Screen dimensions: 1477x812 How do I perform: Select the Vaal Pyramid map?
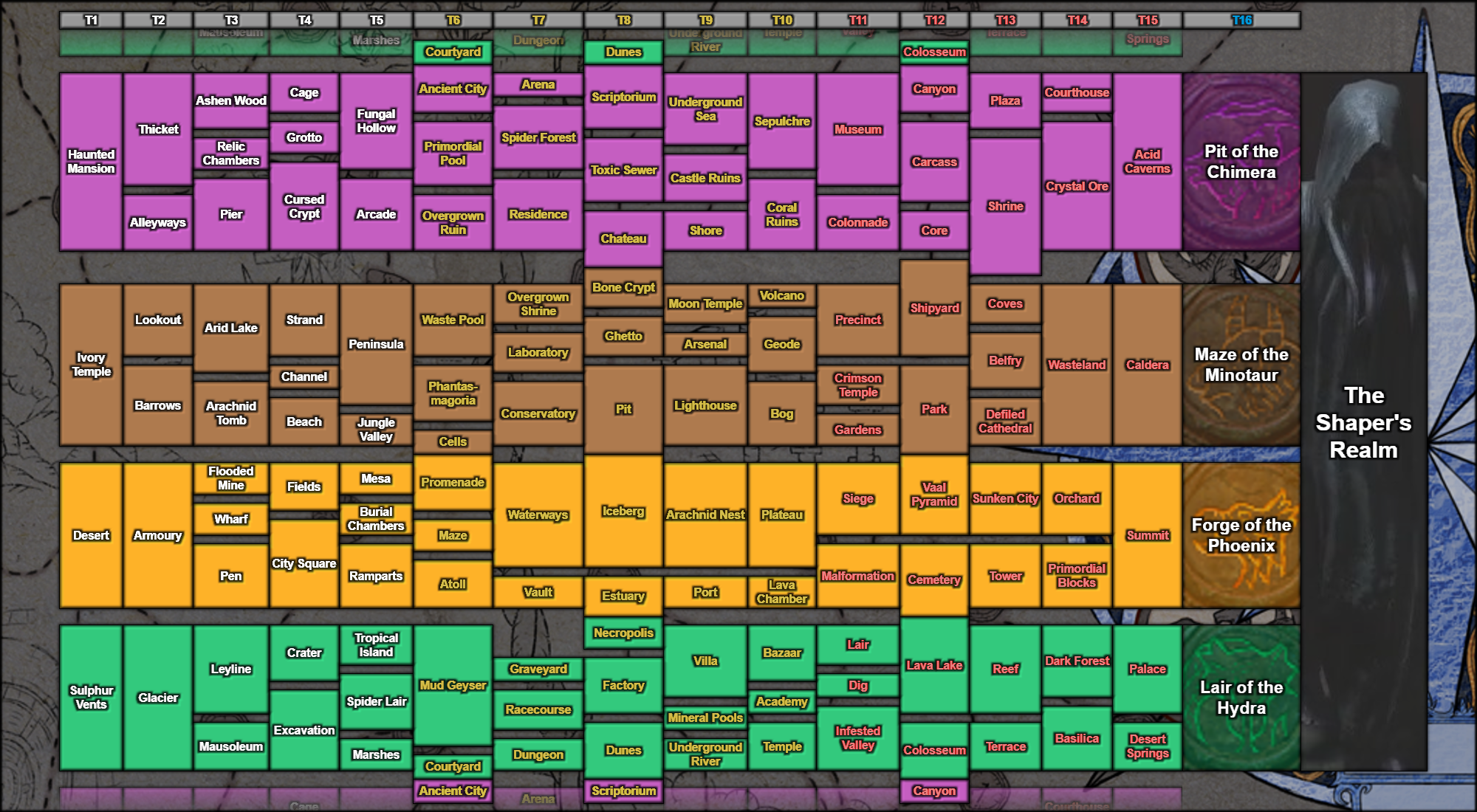934,495
